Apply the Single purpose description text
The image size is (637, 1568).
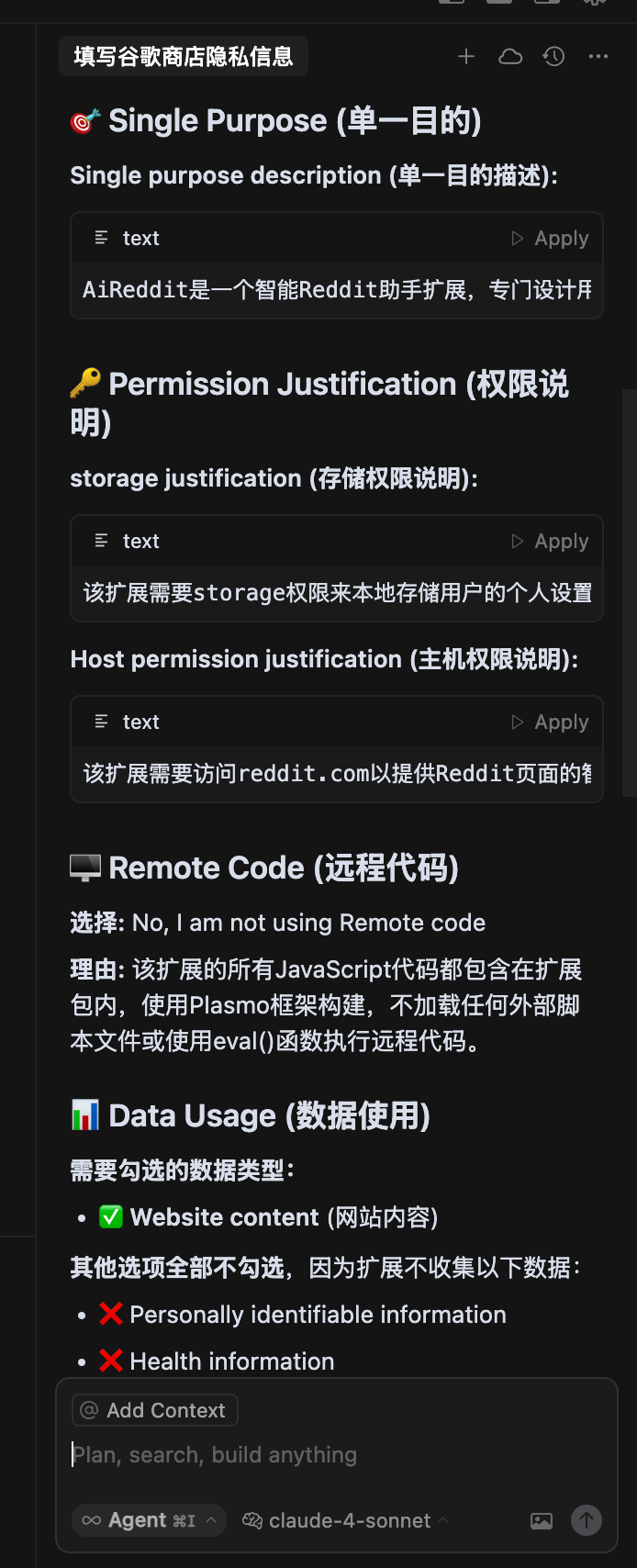tap(550, 239)
